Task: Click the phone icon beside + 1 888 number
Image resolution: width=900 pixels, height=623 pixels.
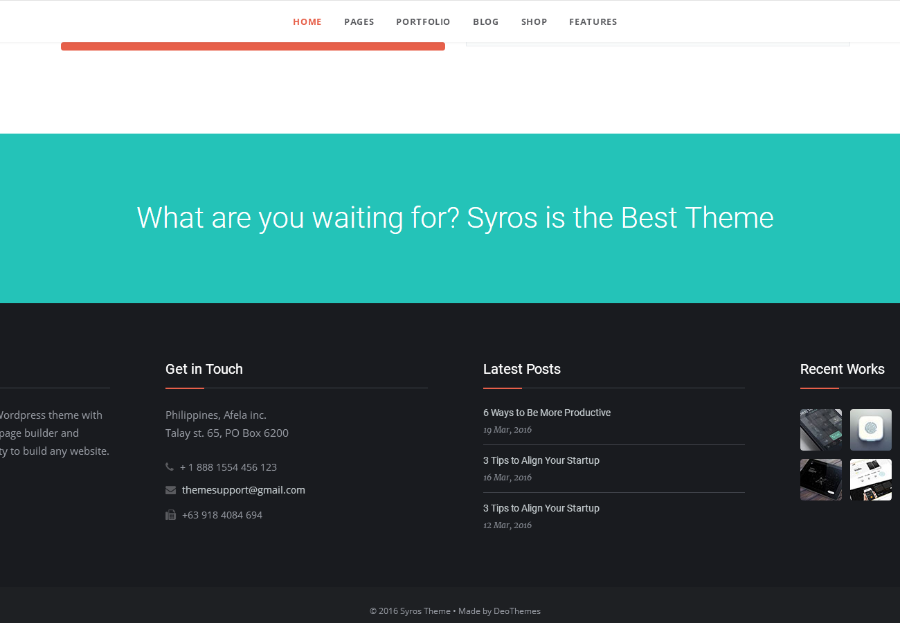Action: (169, 467)
